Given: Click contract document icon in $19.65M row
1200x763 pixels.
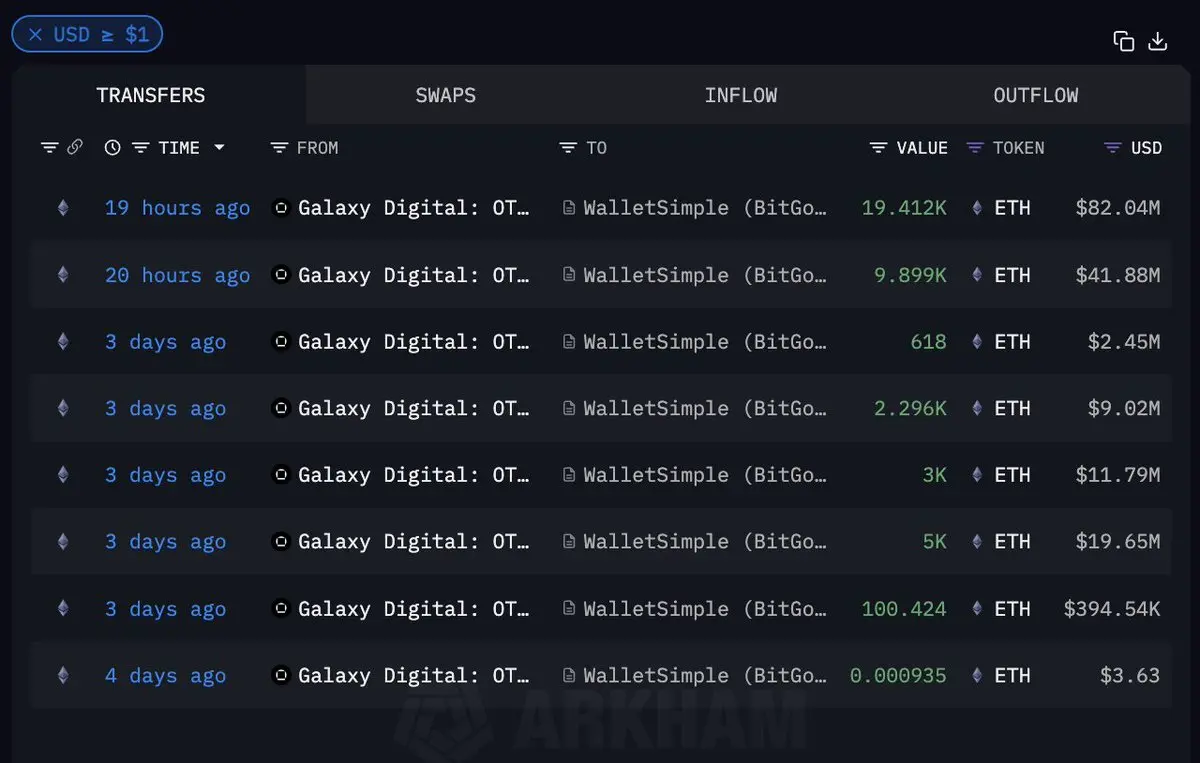Looking at the screenshot, I should [x=569, y=542].
